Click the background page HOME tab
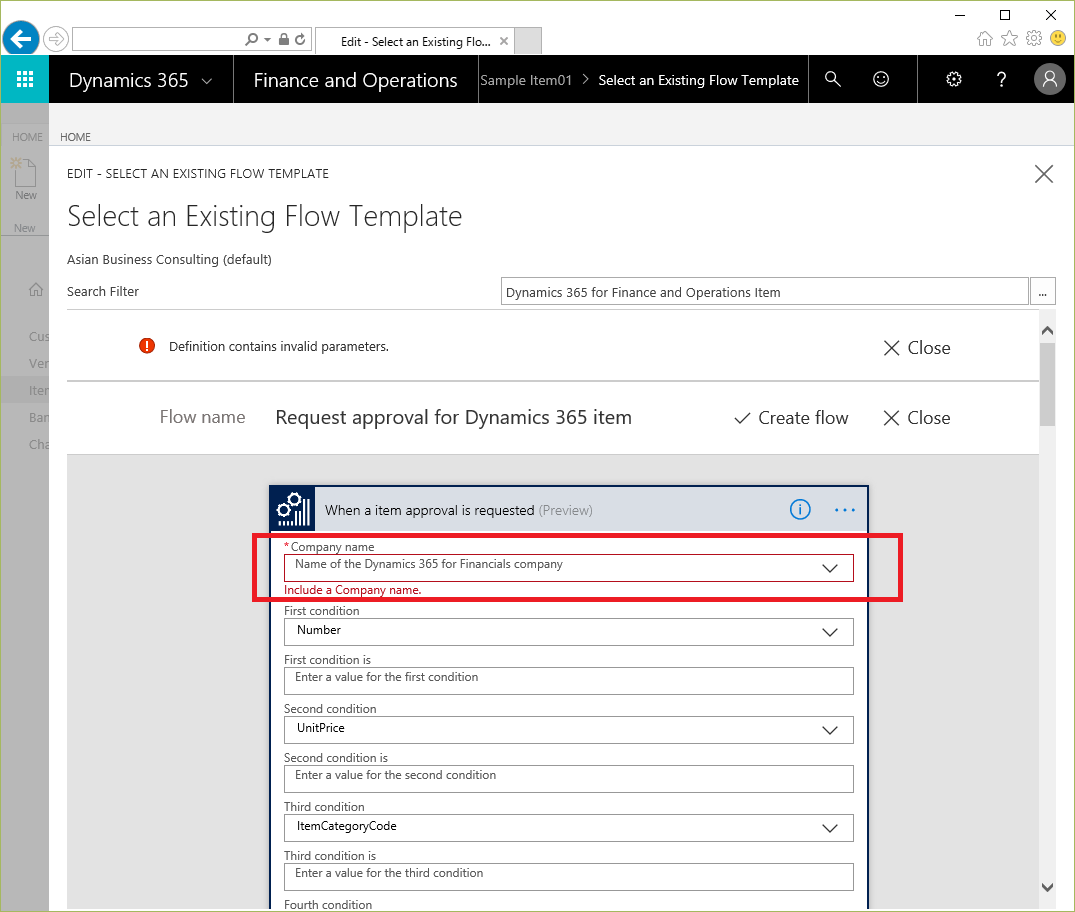 pyautogui.click(x=27, y=136)
